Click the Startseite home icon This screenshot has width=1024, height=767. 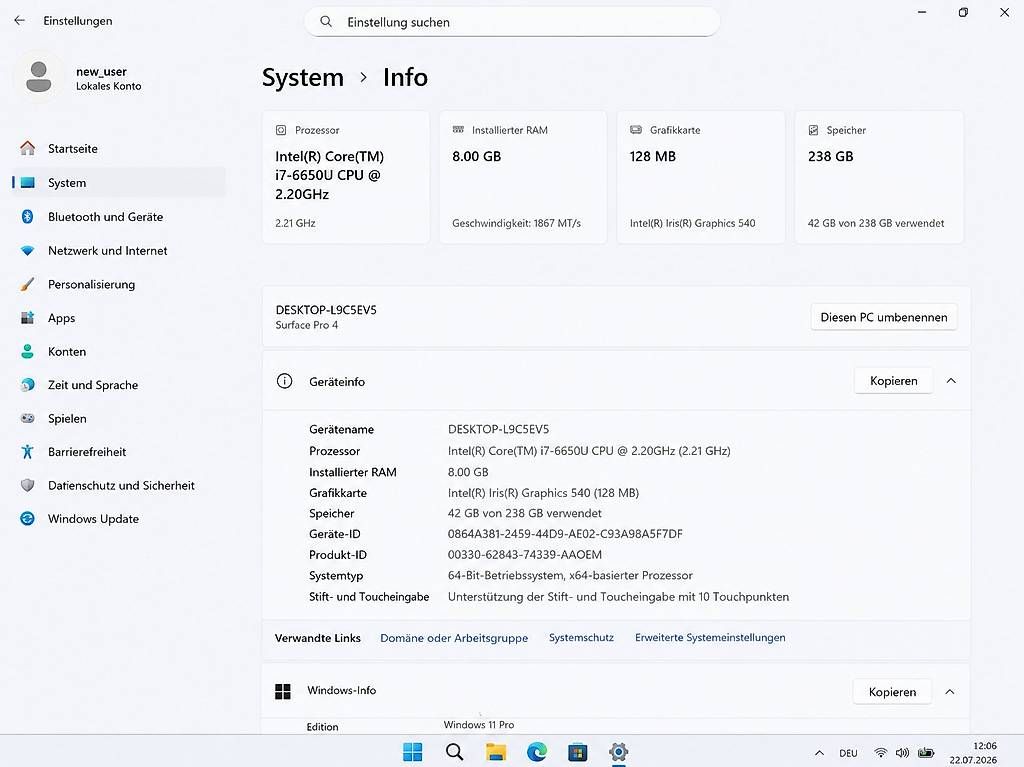coord(27,148)
